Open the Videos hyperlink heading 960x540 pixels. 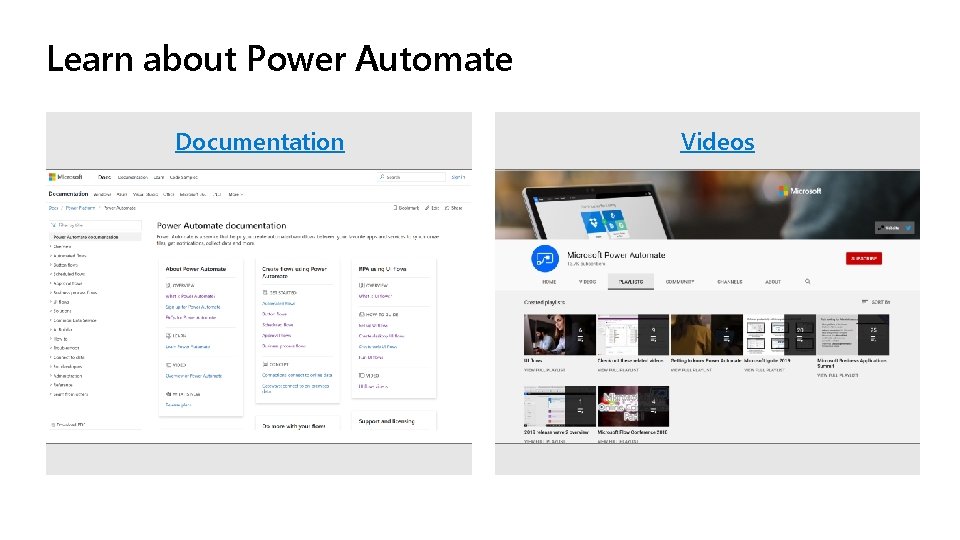click(717, 142)
